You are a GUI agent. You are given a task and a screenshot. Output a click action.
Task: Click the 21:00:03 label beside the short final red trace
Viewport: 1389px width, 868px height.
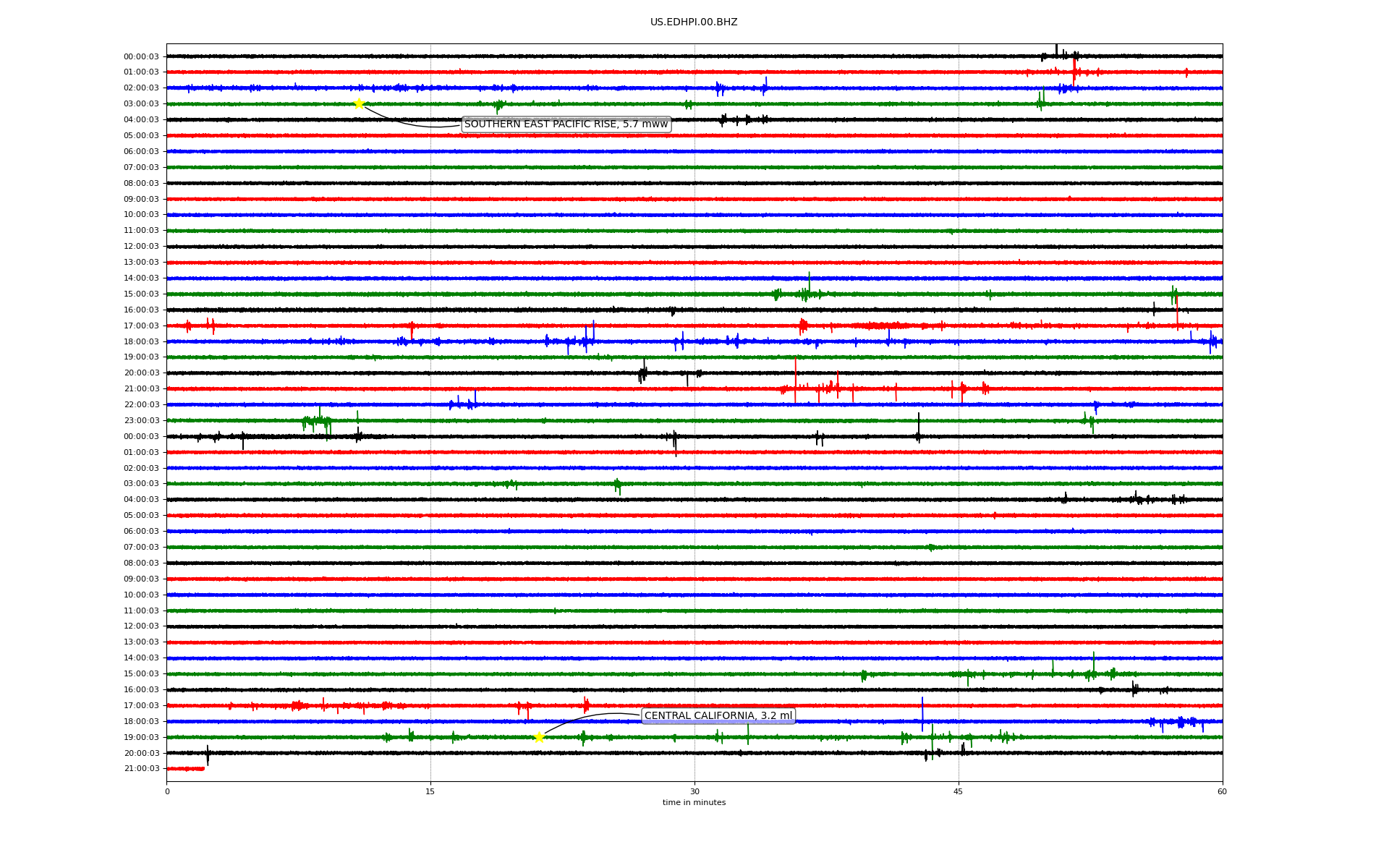141,769
